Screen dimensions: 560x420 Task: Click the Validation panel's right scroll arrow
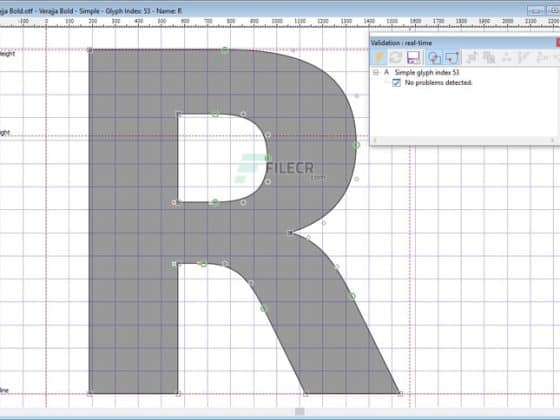pos(552,140)
